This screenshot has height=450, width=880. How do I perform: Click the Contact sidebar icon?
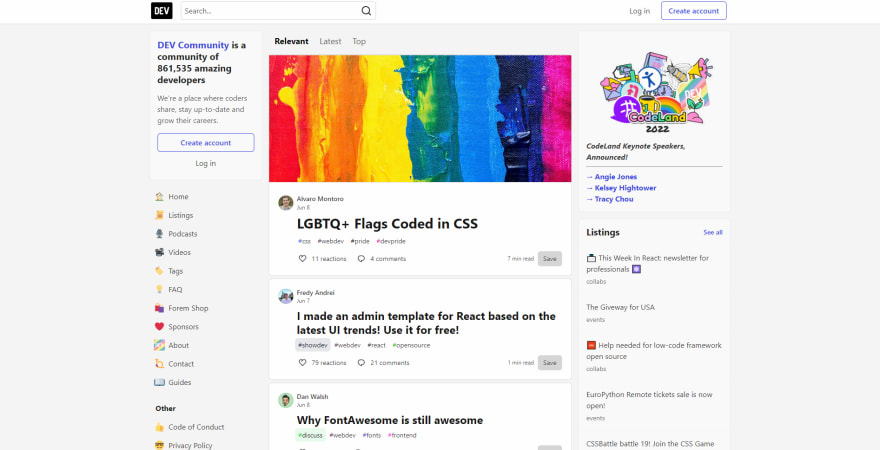point(159,364)
